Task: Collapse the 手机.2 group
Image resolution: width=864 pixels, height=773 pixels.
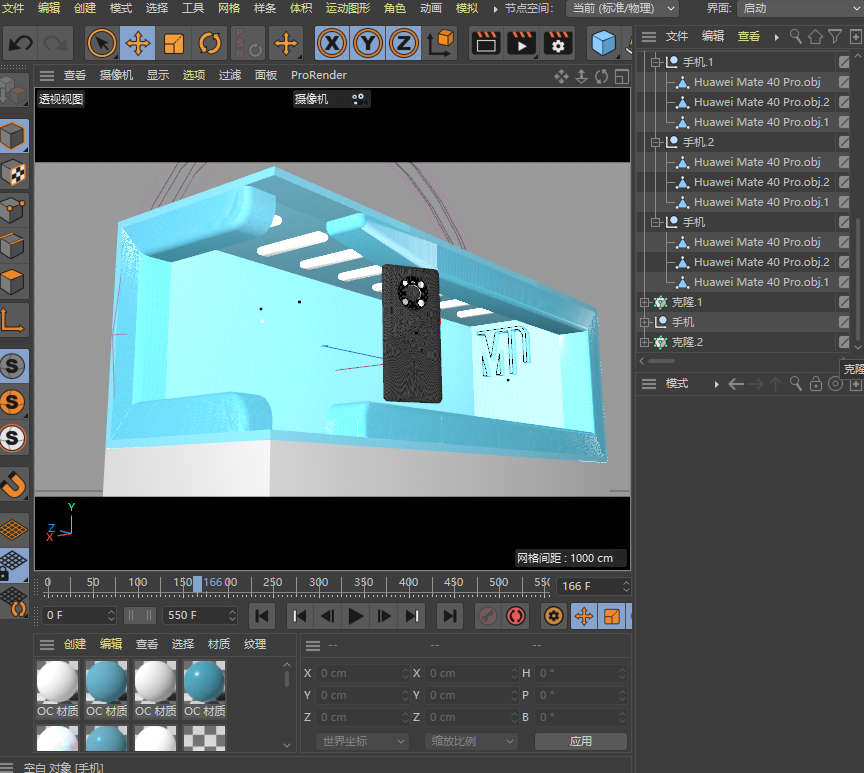Action: pyautogui.click(x=657, y=142)
